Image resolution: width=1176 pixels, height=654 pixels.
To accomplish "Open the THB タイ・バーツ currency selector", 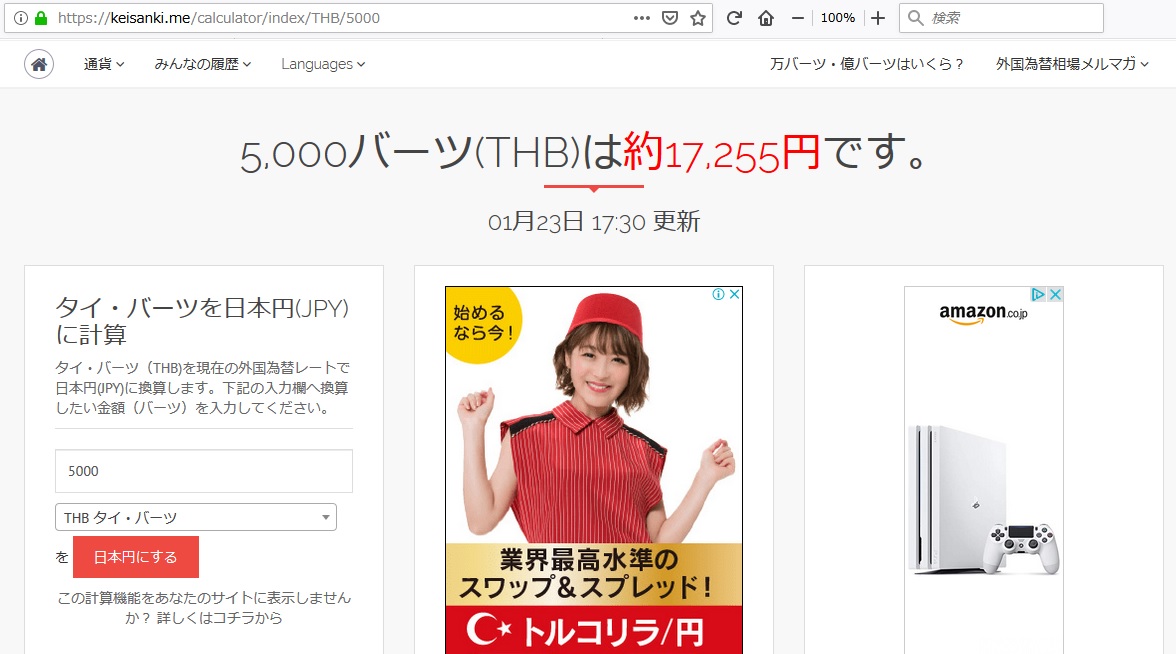I will click(196, 517).
